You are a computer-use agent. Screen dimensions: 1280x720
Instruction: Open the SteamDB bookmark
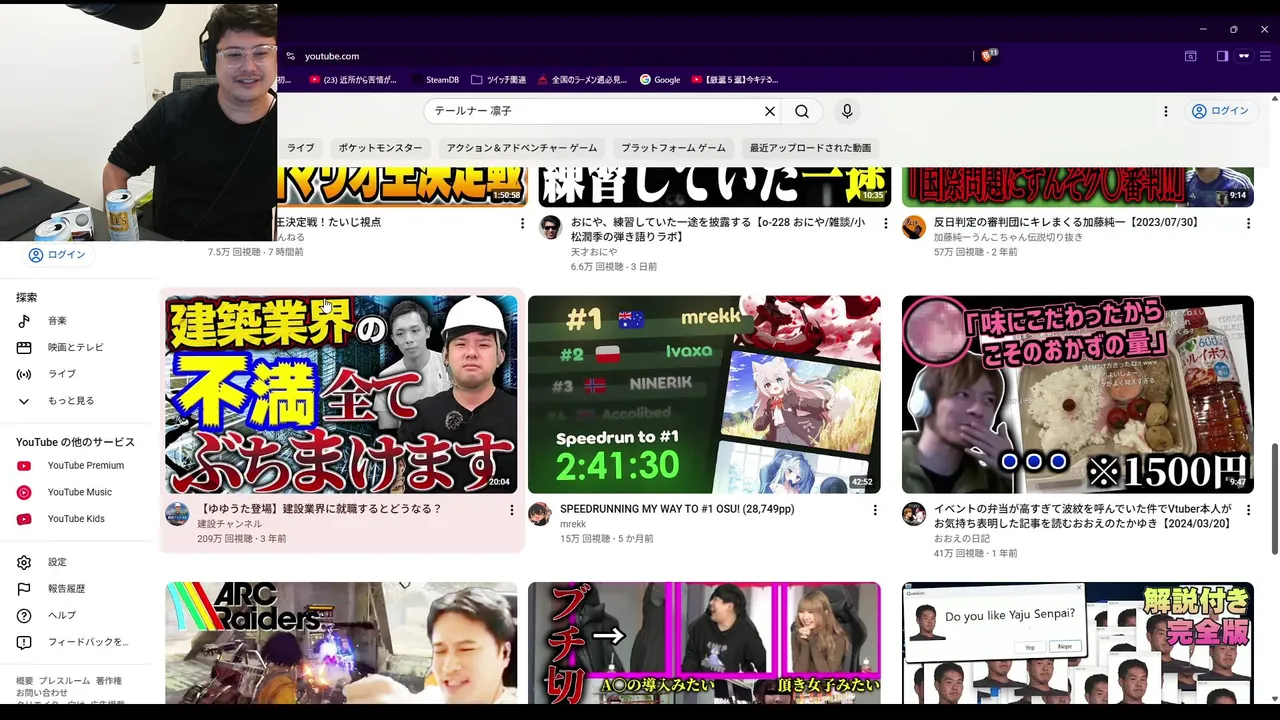435,80
